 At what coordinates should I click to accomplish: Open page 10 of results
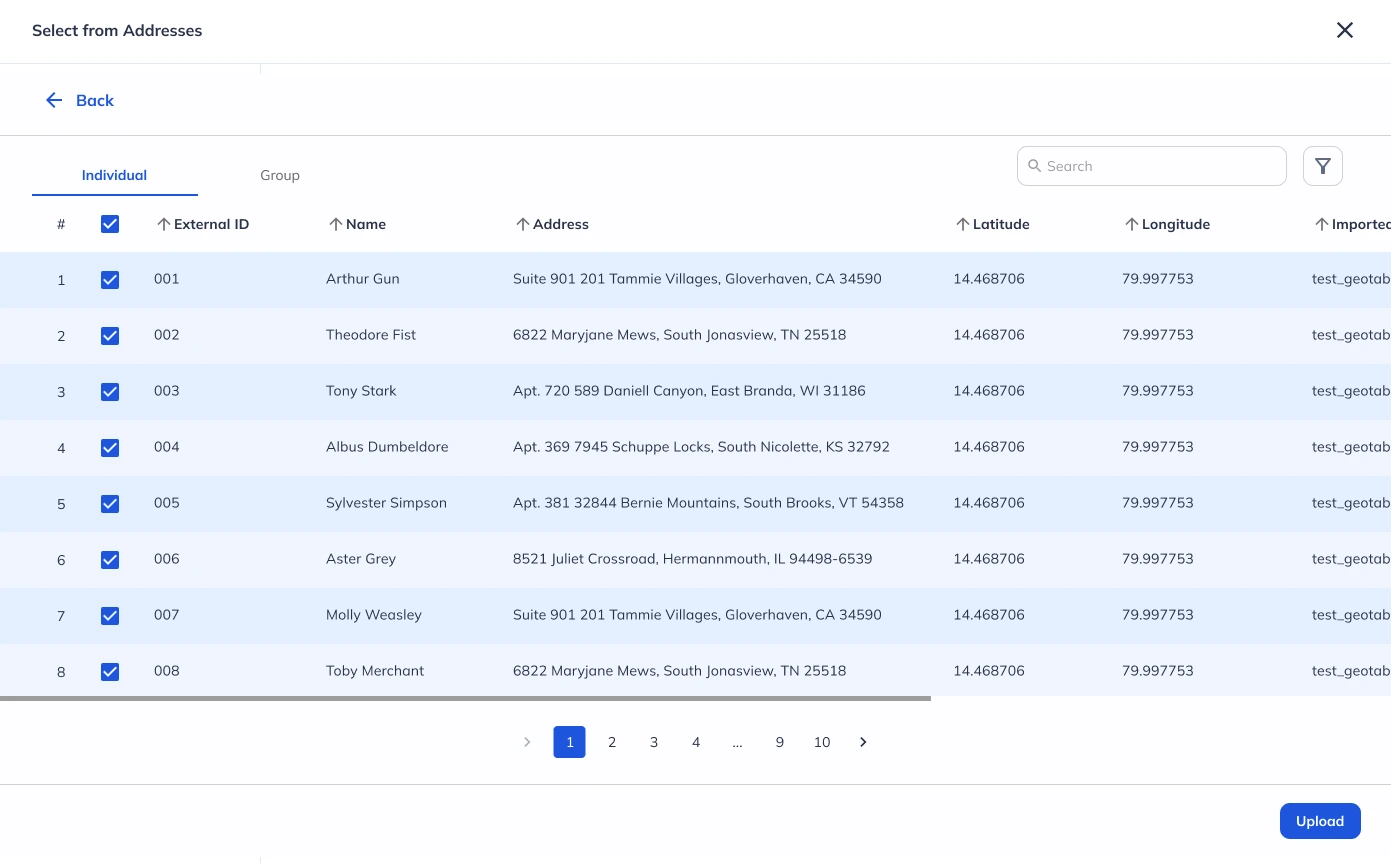tap(822, 742)
